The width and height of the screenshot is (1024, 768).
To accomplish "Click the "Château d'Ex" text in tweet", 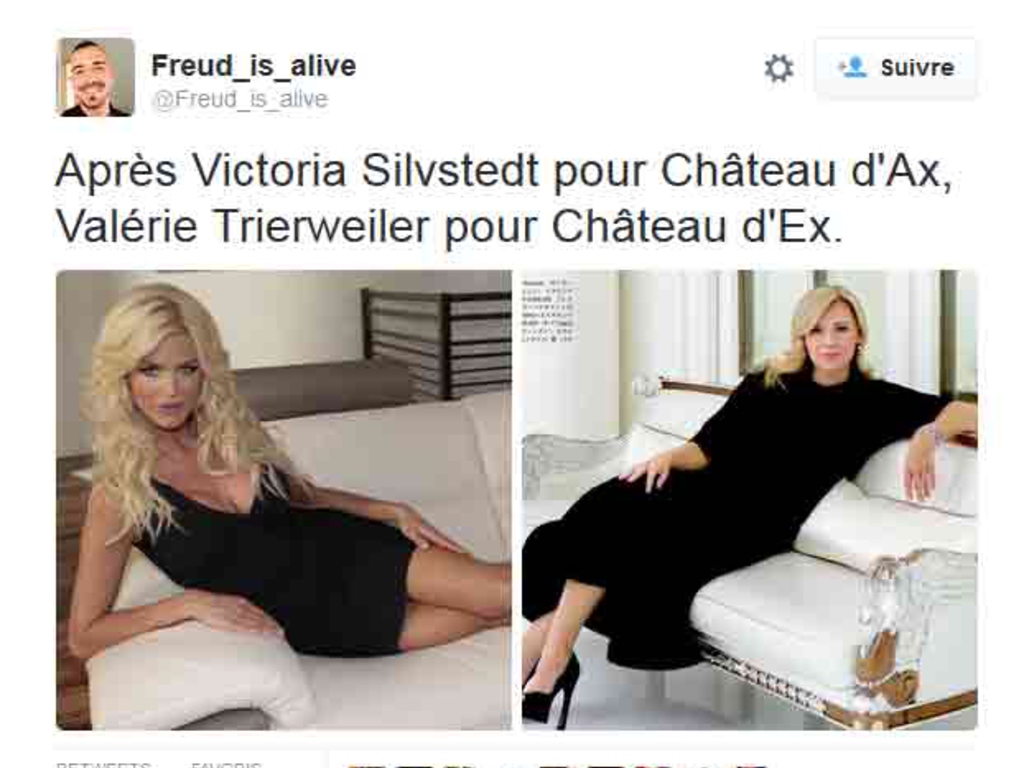I will pyautogui.click(x=697, y=227).
